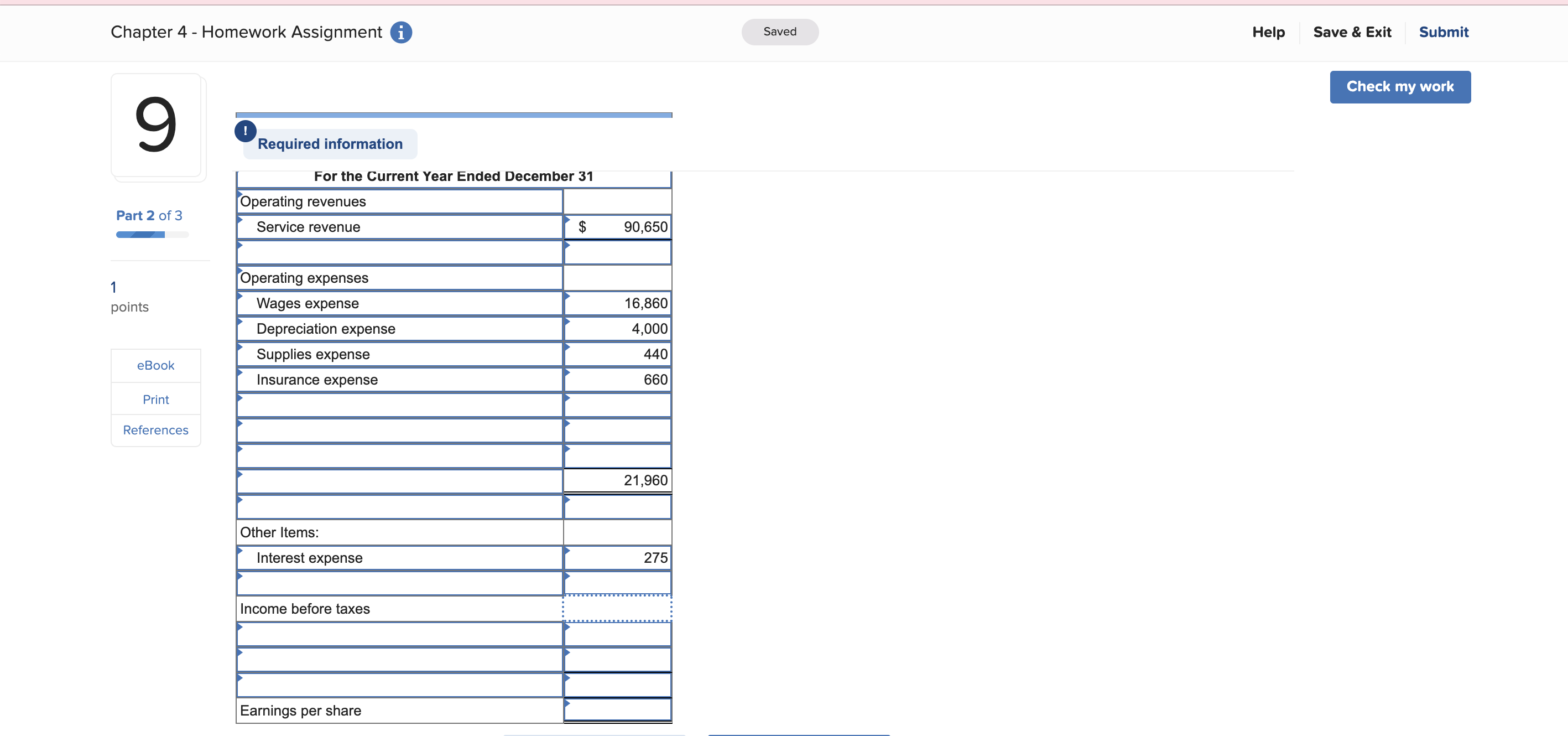1568x736 pixels.
Task: Submit the homework assignment
Action: pyautogui.click(x=1444, y=32)
